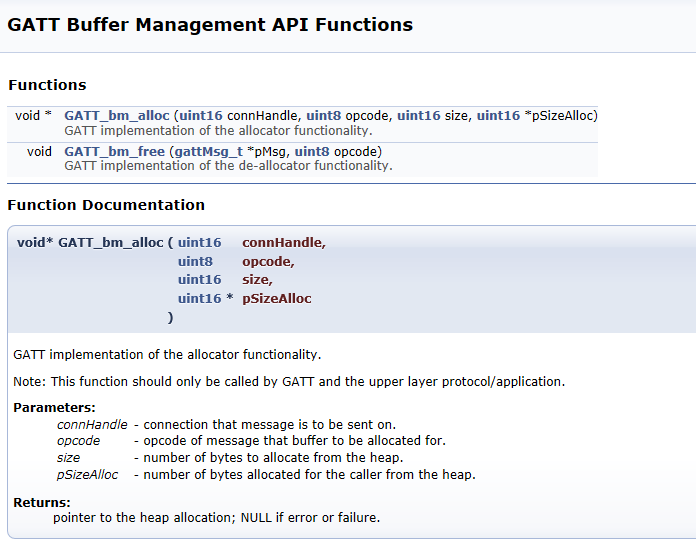This screenshot has height=540, width=696.
Task: Open the GATT_bm_alloc link in Functions table
Action: (117, 116)
